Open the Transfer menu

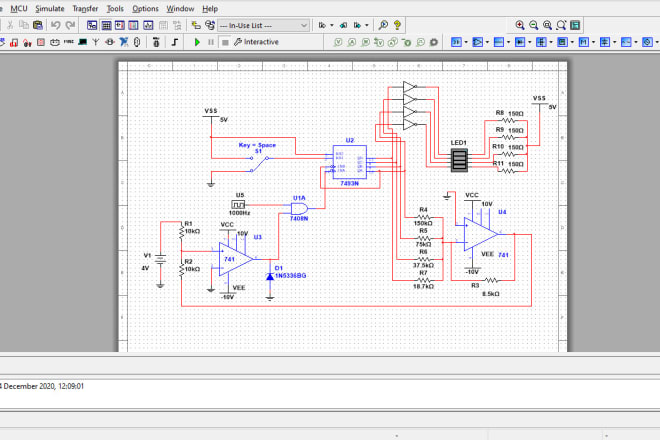pos(85,8)
